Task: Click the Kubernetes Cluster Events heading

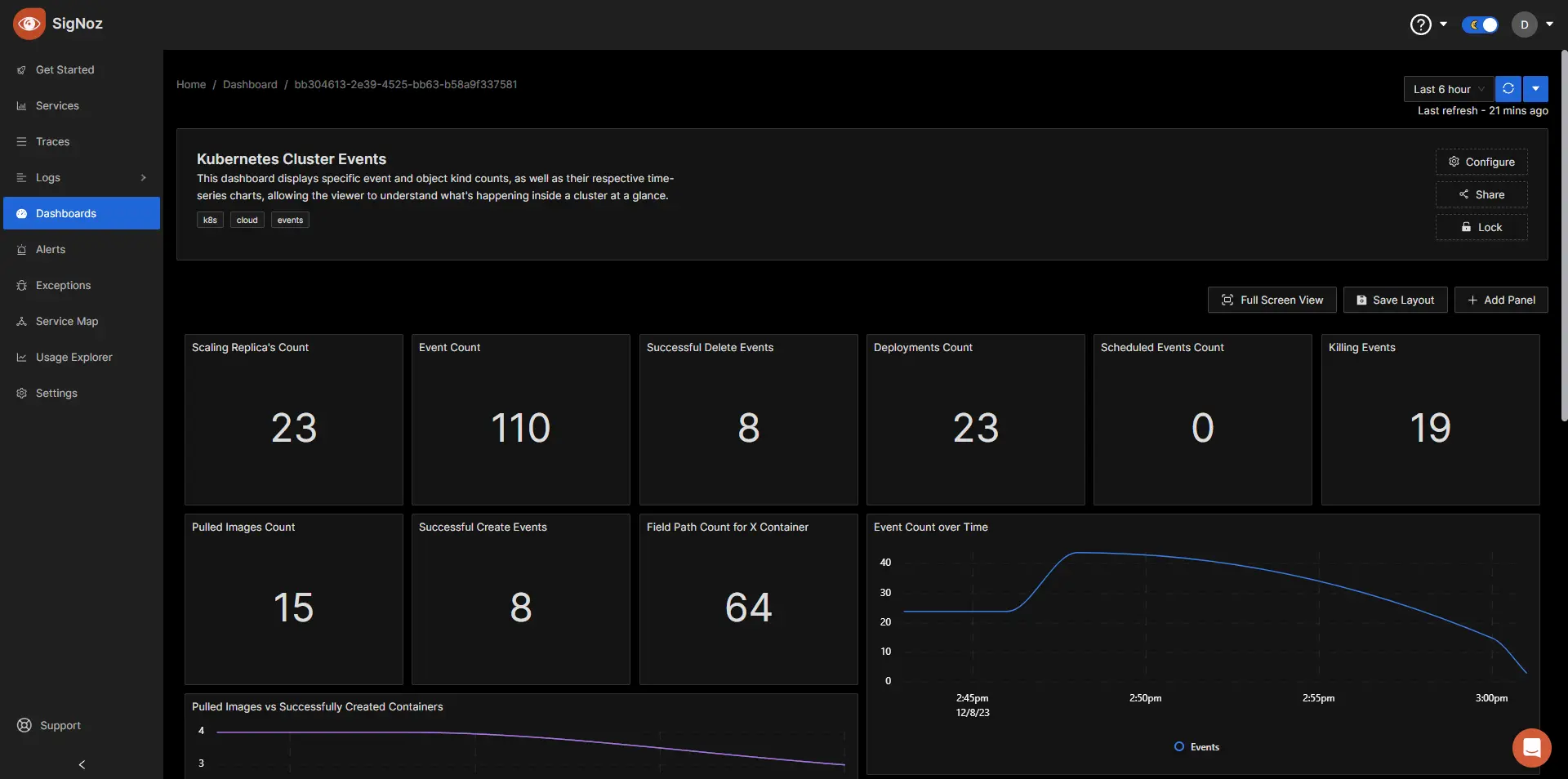Action: point(292,159)
